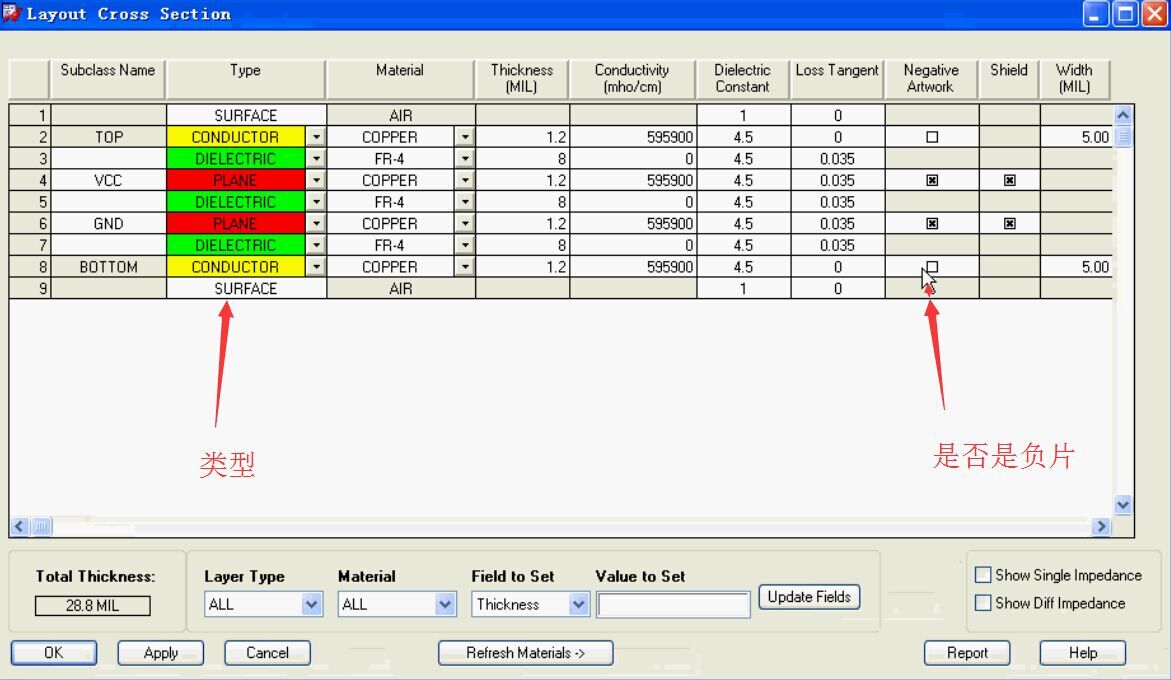
Task: Enable Show Diff Impedance
Action: click(983, 603)
